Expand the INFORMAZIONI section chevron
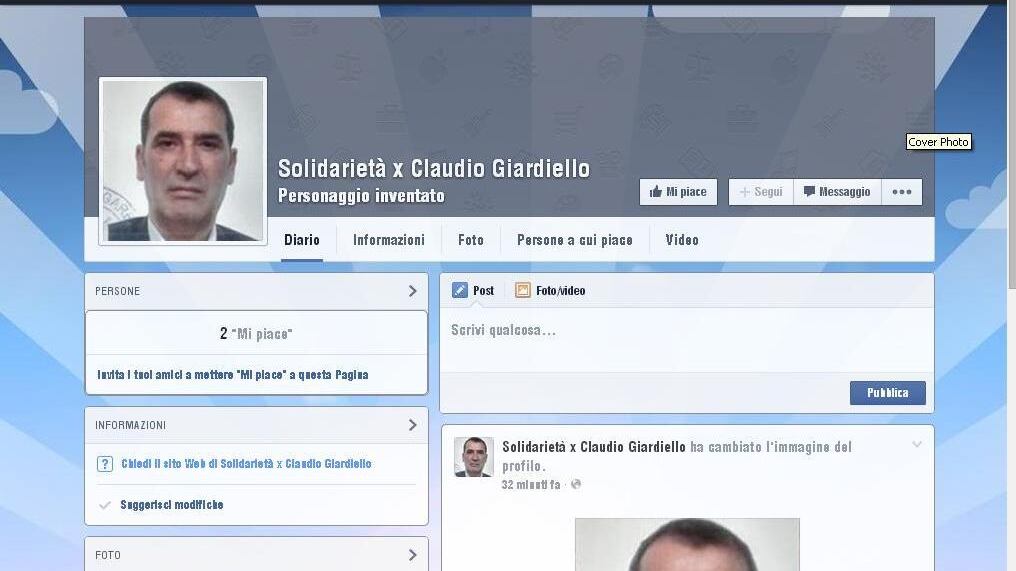 click(413, 425)
